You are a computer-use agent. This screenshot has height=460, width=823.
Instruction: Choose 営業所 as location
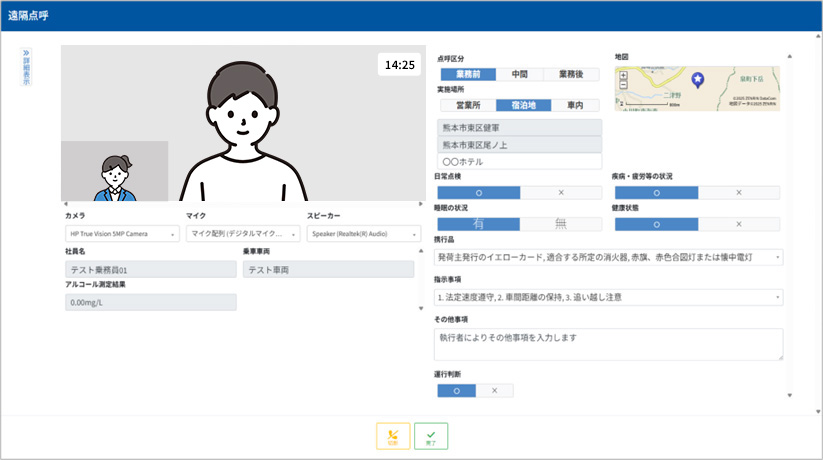point(468,105)
